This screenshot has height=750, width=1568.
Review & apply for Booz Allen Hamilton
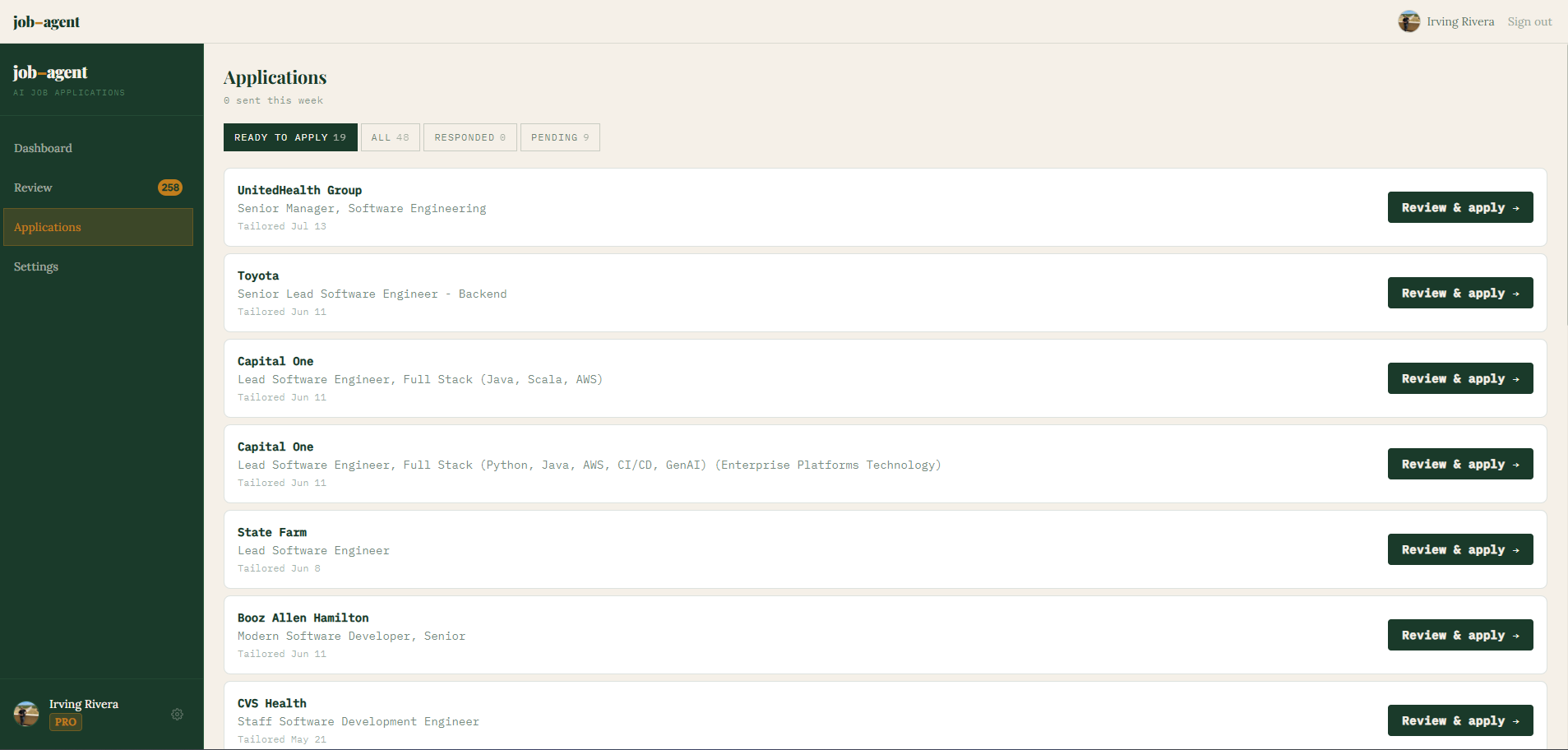[x=1459, y=635]
